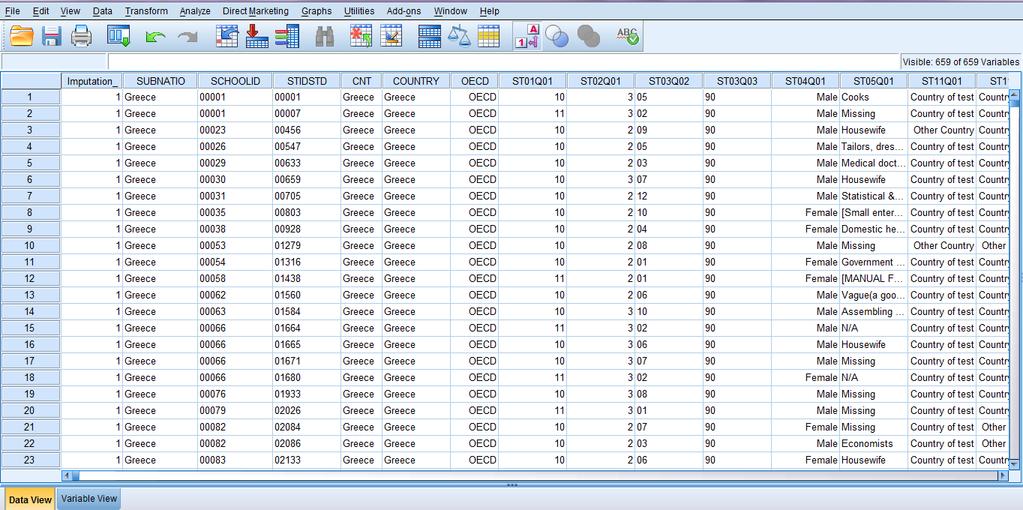Image resolution: width=1023 pixels, height=510 pixels.
Task: Click the cell editor input field
Action: [502, 61]
